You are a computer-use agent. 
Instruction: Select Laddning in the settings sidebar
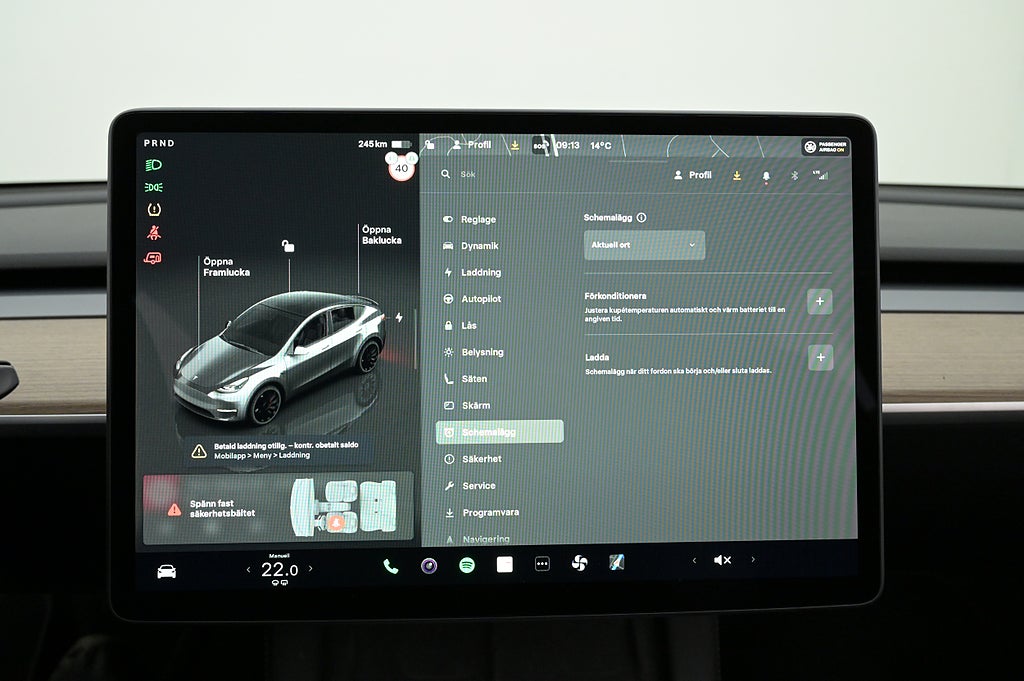coord(480,272)
